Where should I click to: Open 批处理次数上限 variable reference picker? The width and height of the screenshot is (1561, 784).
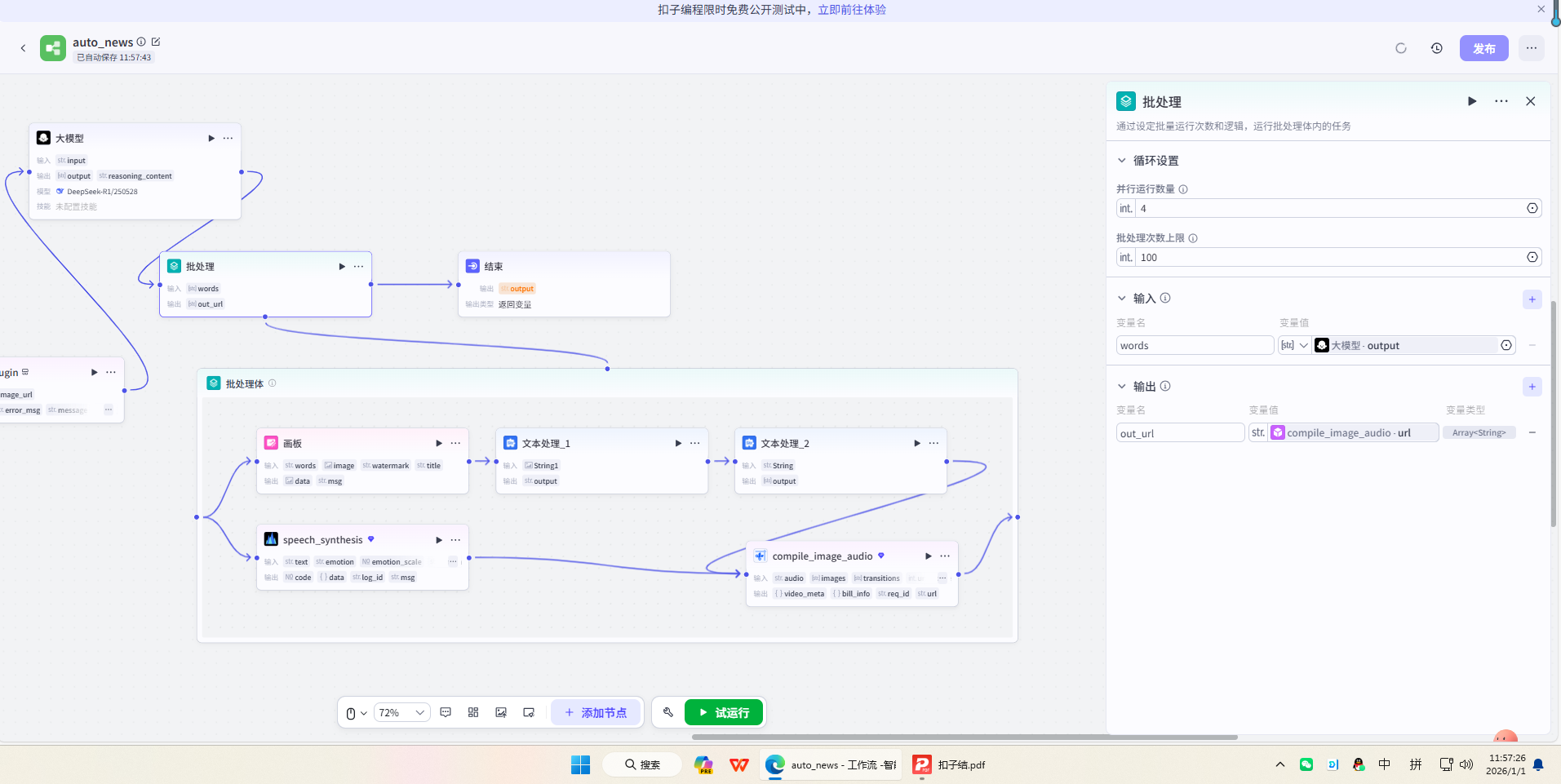pyautogui.click(x=1532, y=257)
